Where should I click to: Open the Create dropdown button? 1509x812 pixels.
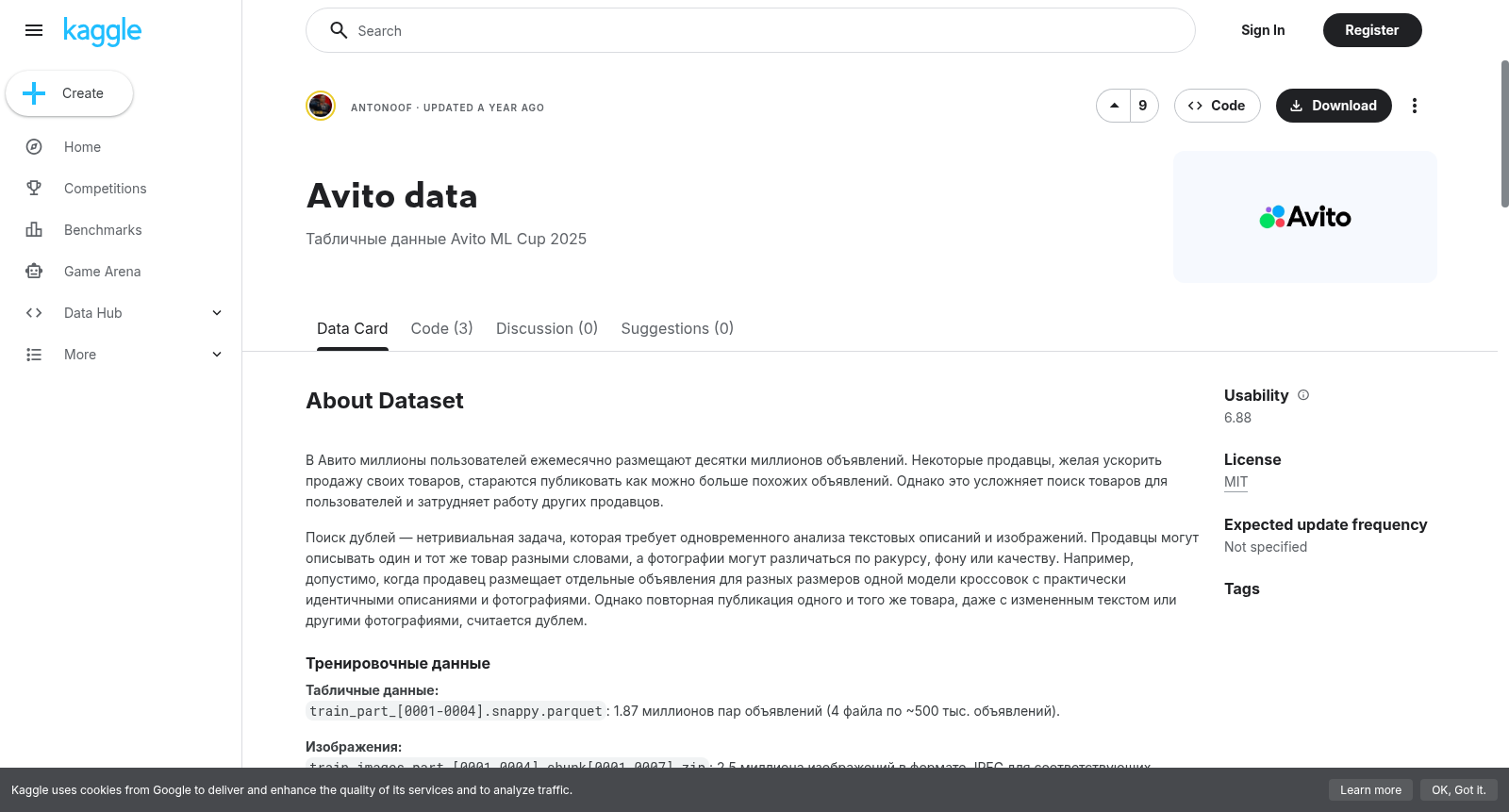(x=69, y=93)
